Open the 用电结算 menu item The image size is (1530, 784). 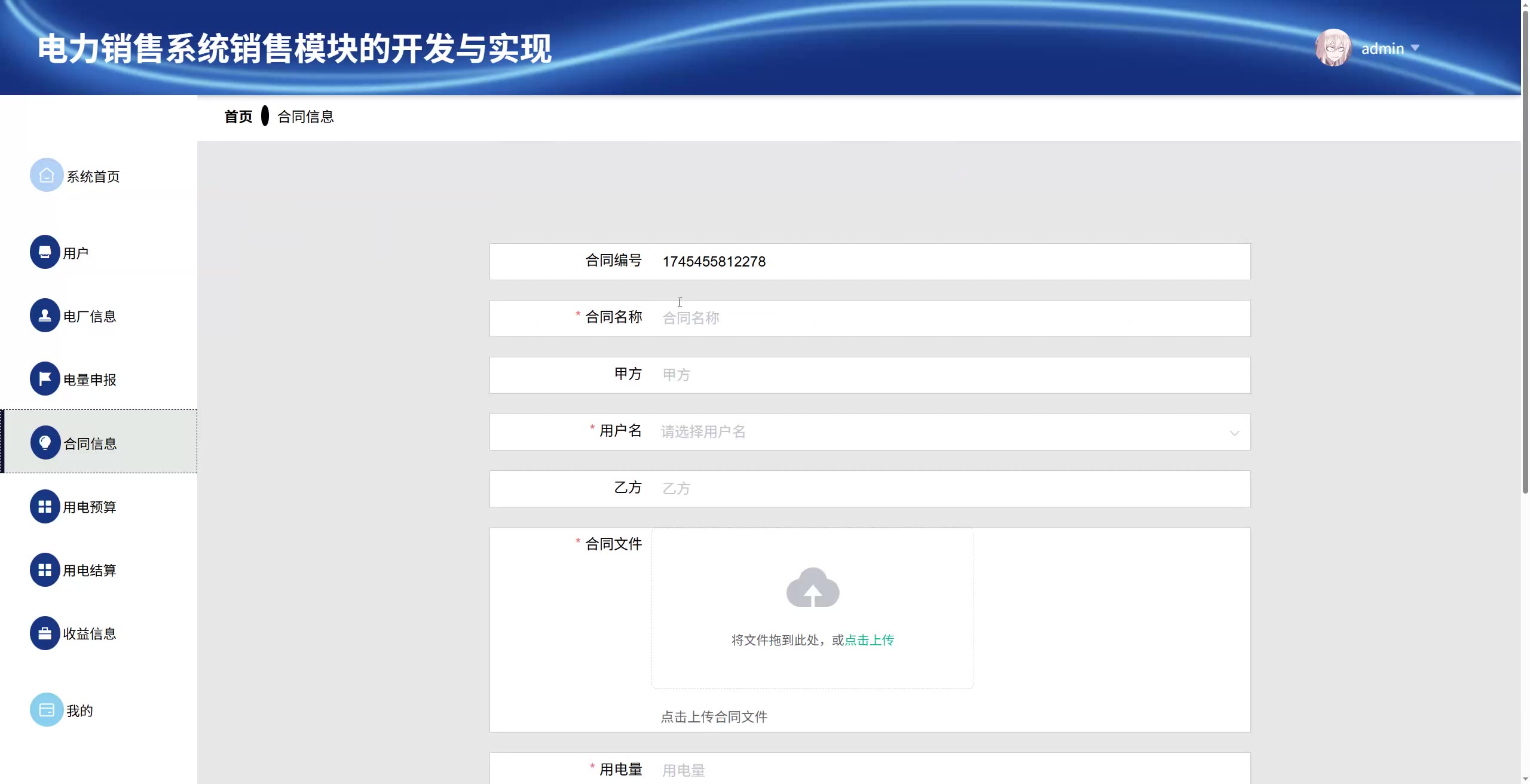[x=90, y=571]
